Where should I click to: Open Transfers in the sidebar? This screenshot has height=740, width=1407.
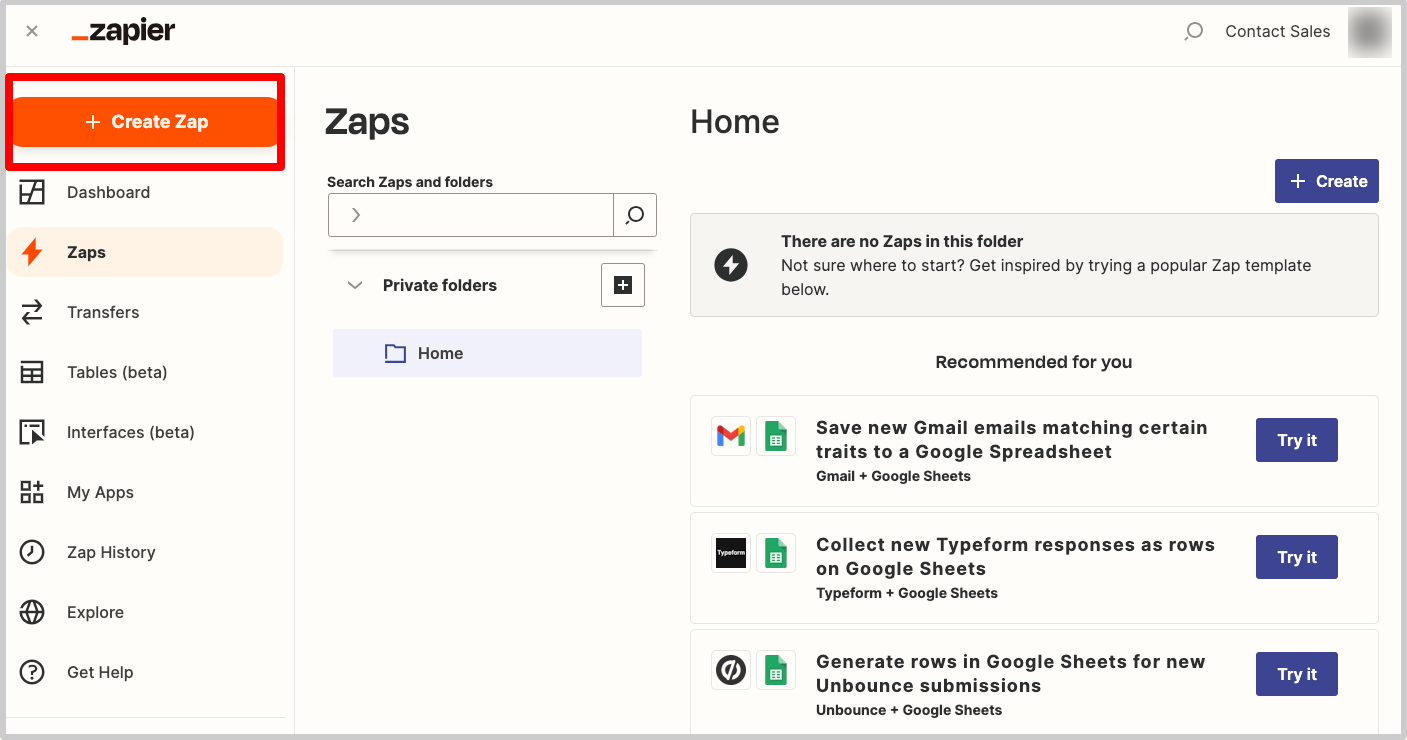pyautogui.click(x=103, y=312)
